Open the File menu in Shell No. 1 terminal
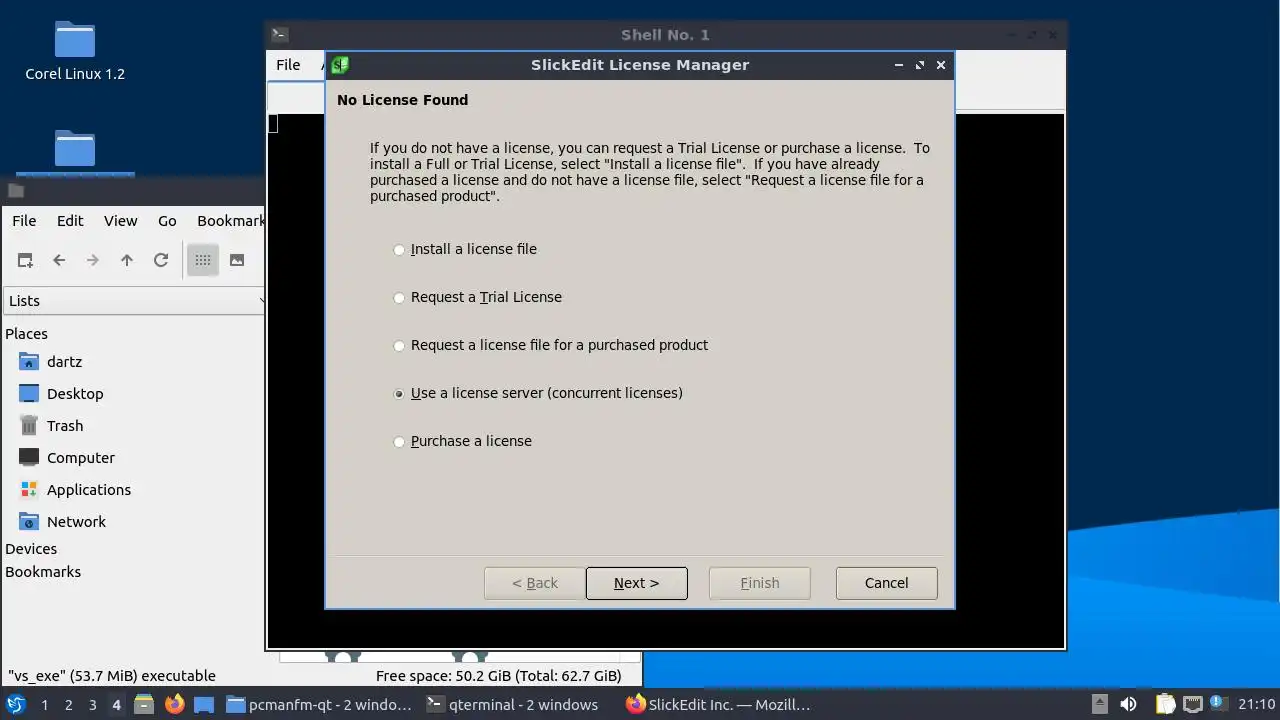1280x720 pixels. pyautogui.click(x=288, y=65)
